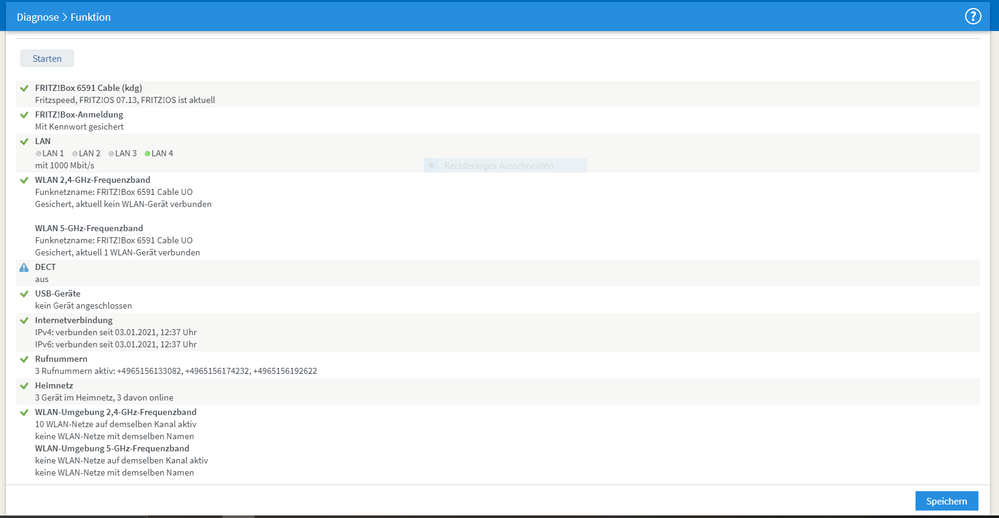Click the Internetverbindung heading

coord(73,320)
